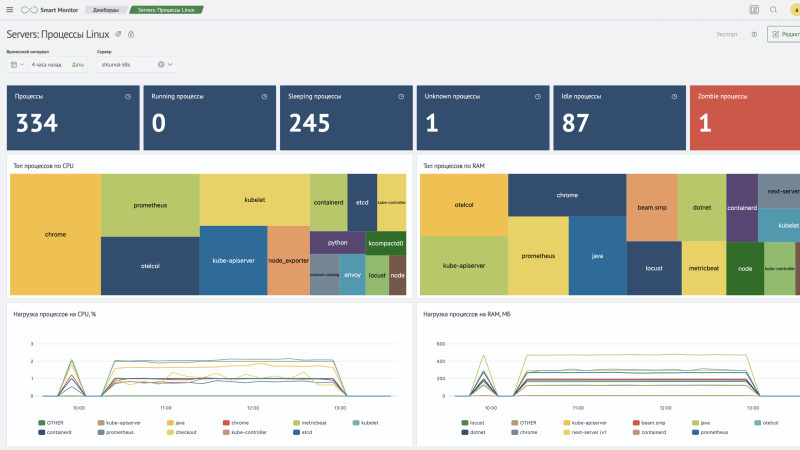The width and height of the screenshot is (800, 450).
Task: Select kube-apiserver block in RAM treemap
Action: pyautogui.click(x=464, y=265)
